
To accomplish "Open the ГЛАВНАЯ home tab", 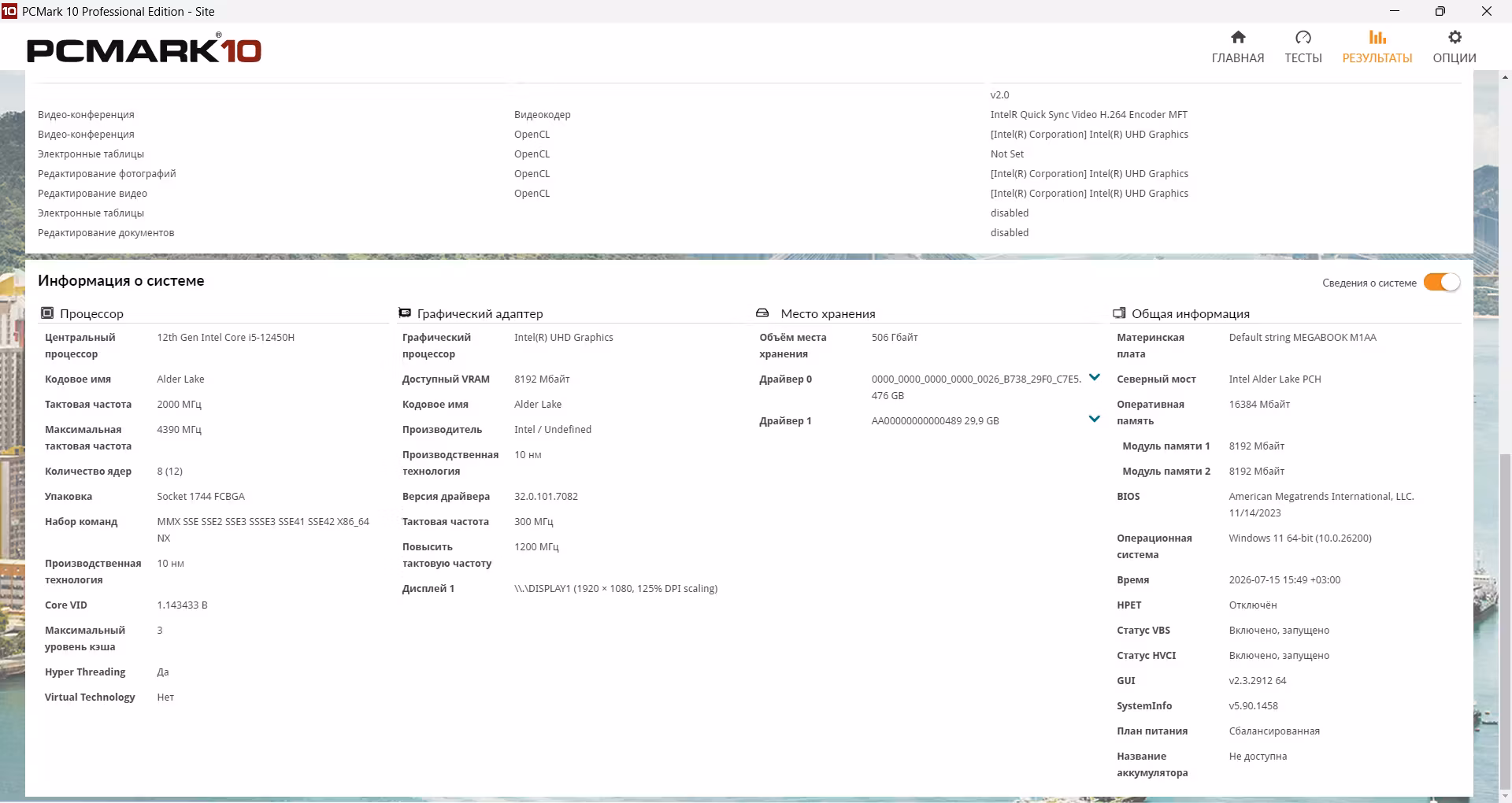I will (1238, 47).
